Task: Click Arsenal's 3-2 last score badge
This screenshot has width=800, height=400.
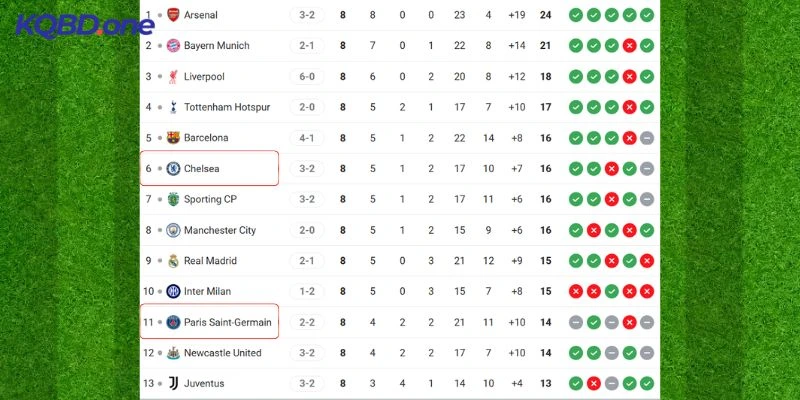Action: tap(306, 15)
